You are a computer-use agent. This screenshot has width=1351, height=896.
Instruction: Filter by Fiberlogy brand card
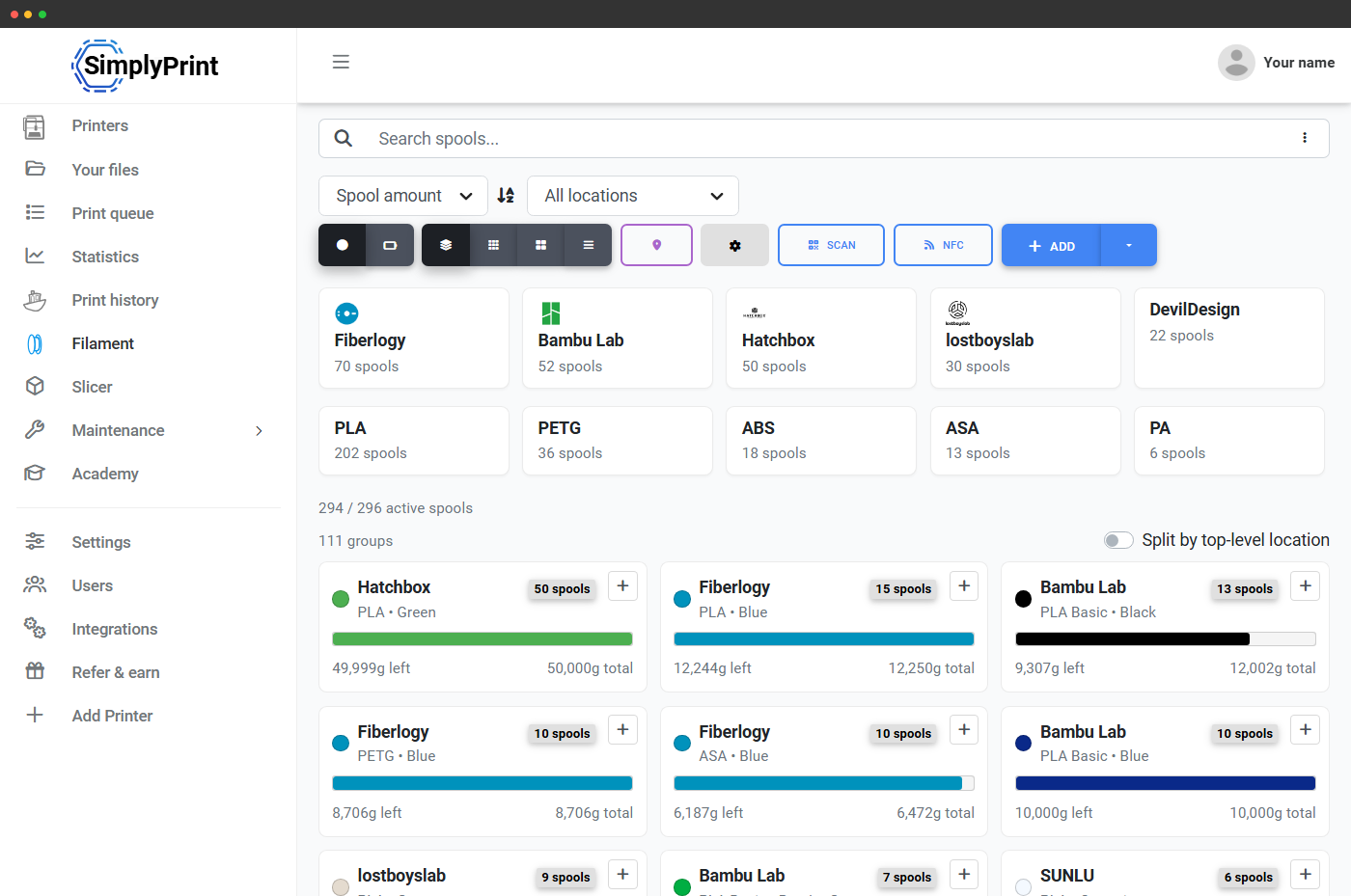[414, 339]
